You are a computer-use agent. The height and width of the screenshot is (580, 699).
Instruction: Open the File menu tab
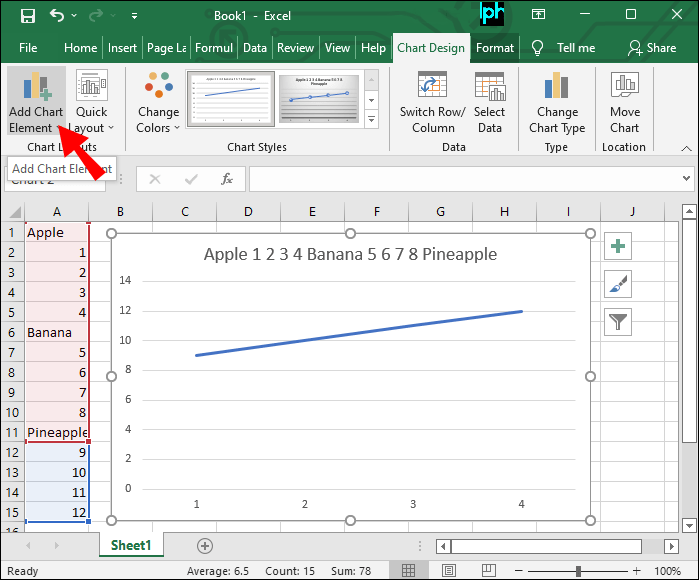pos(28,48)
